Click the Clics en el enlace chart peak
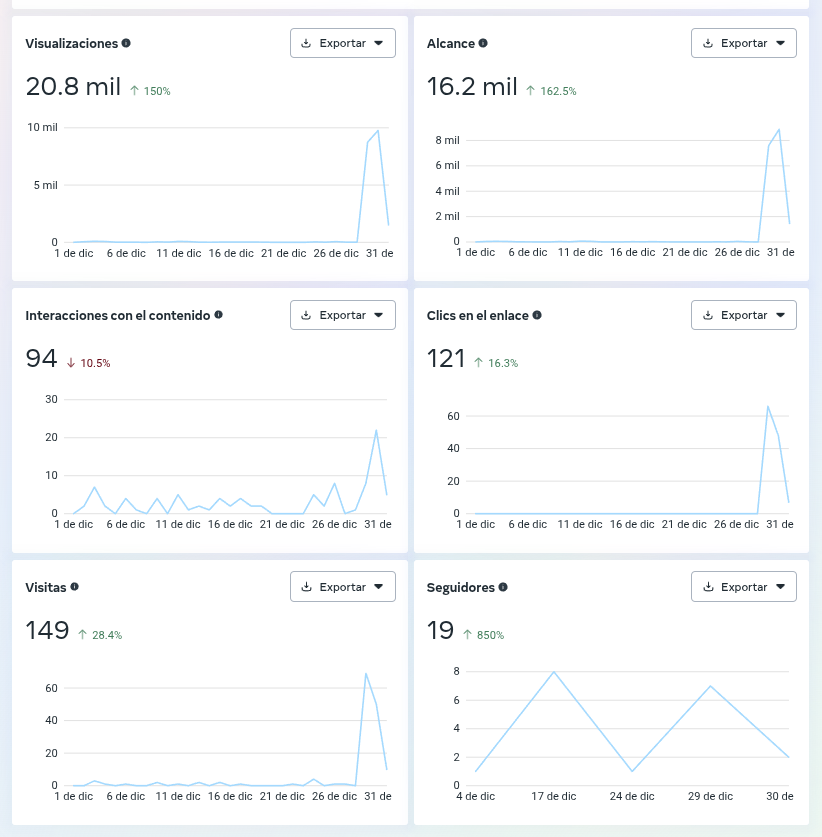822x837 pixels. pyautogui.click(x=768, y=407)
